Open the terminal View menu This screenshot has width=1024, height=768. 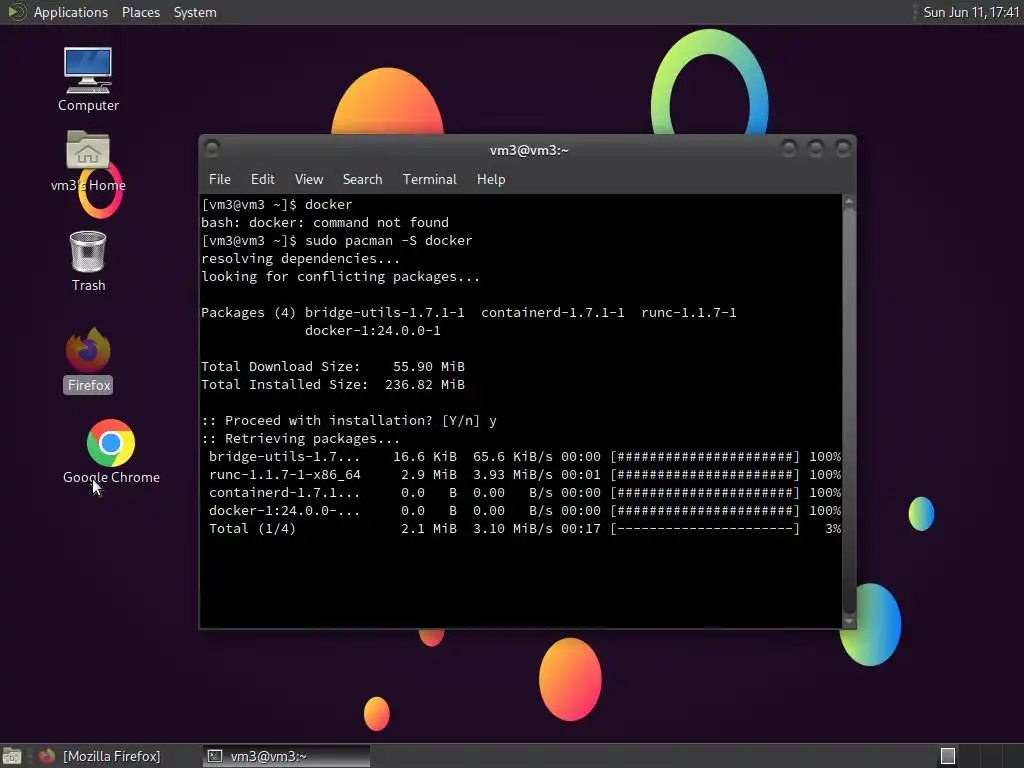pyautogui.click(x=309, y=179)
